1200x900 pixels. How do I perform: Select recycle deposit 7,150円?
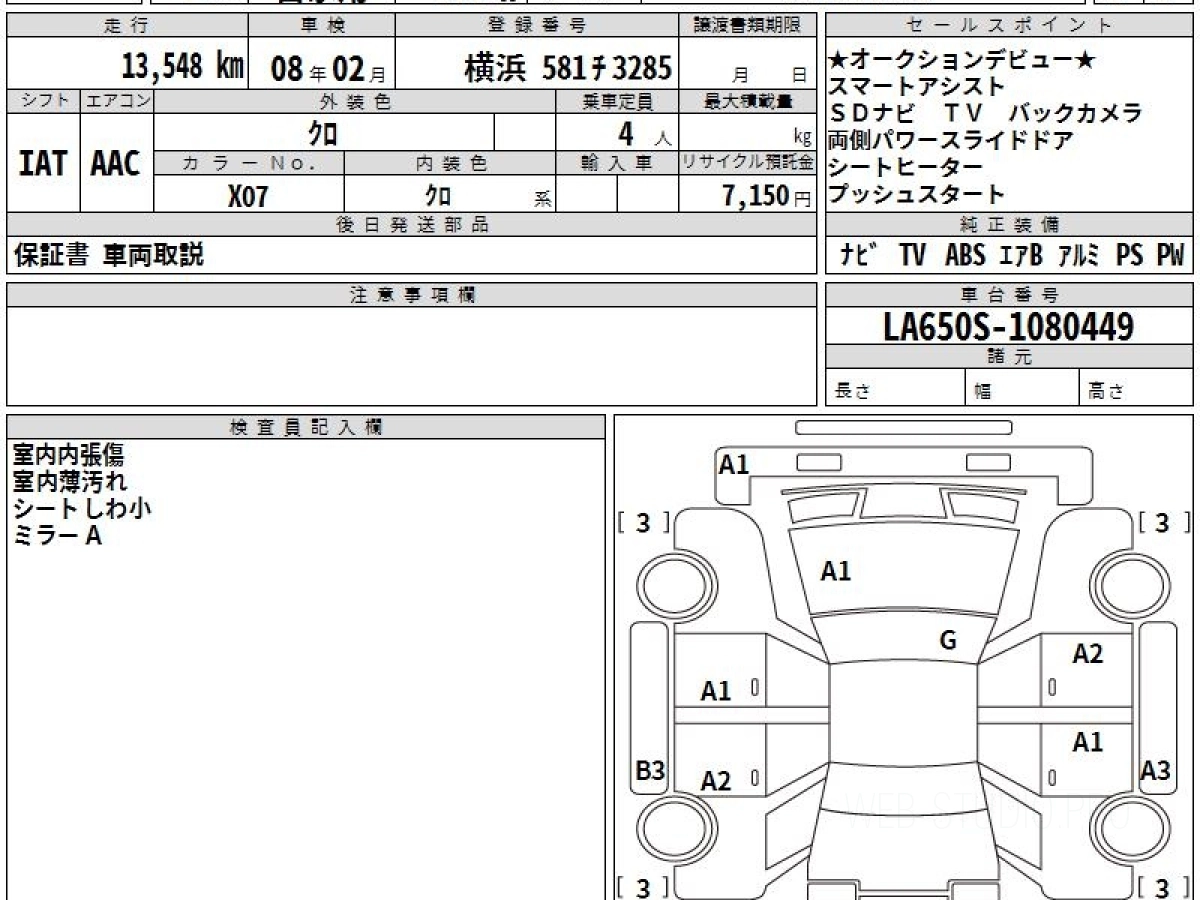(767, 196)
